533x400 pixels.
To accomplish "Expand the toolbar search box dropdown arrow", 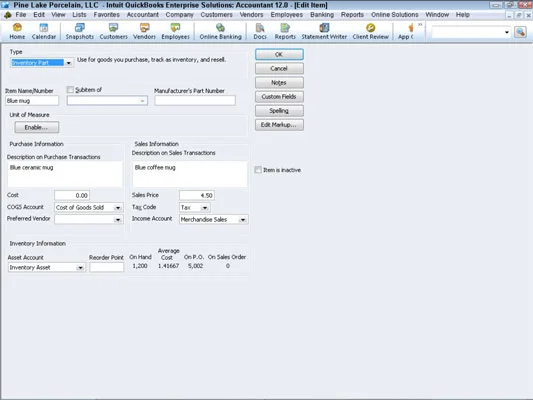I will (507, 32).
